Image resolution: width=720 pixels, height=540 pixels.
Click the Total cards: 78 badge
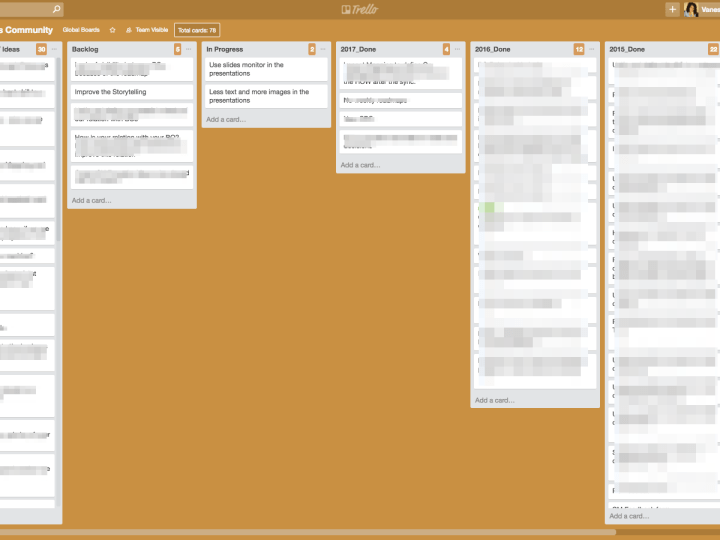197,30
